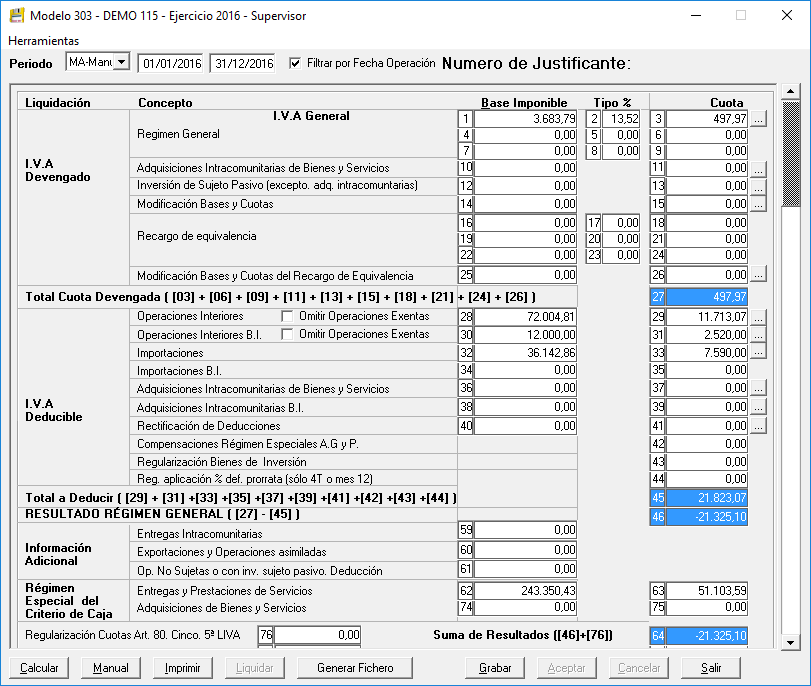This screenshot has height=686, width=811.
Task: Click the scrollbar up arrow
Action: point(790,92)
